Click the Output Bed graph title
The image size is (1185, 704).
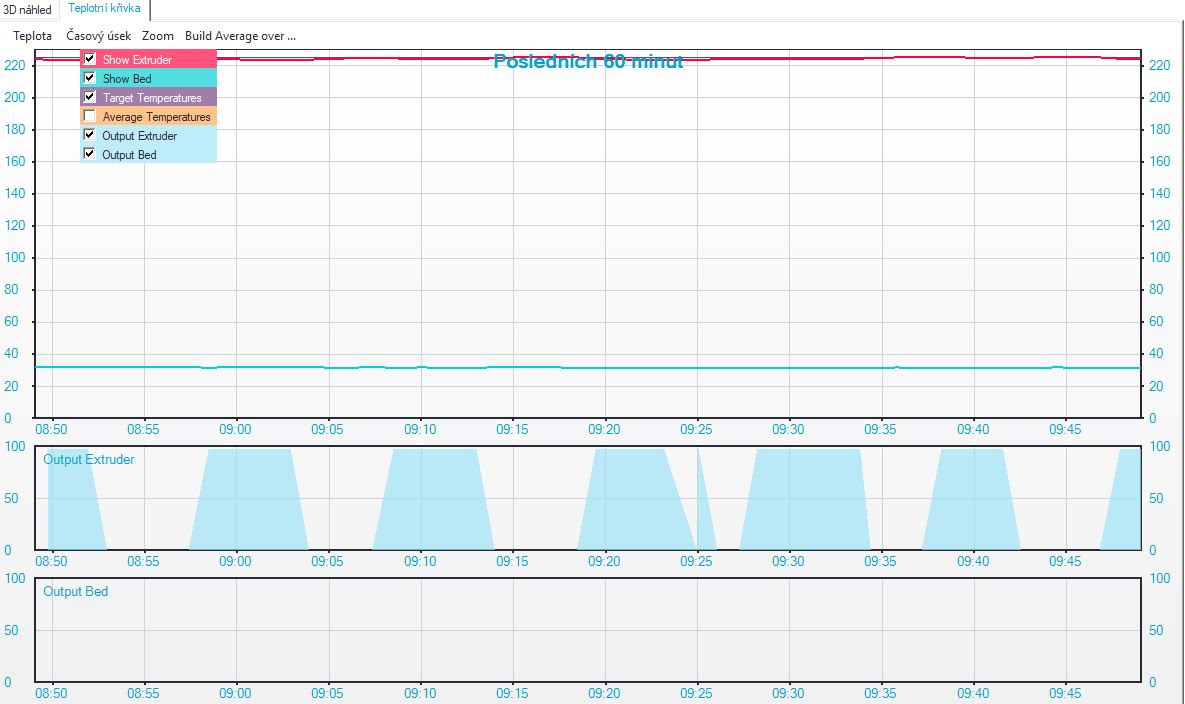point(76,592)
